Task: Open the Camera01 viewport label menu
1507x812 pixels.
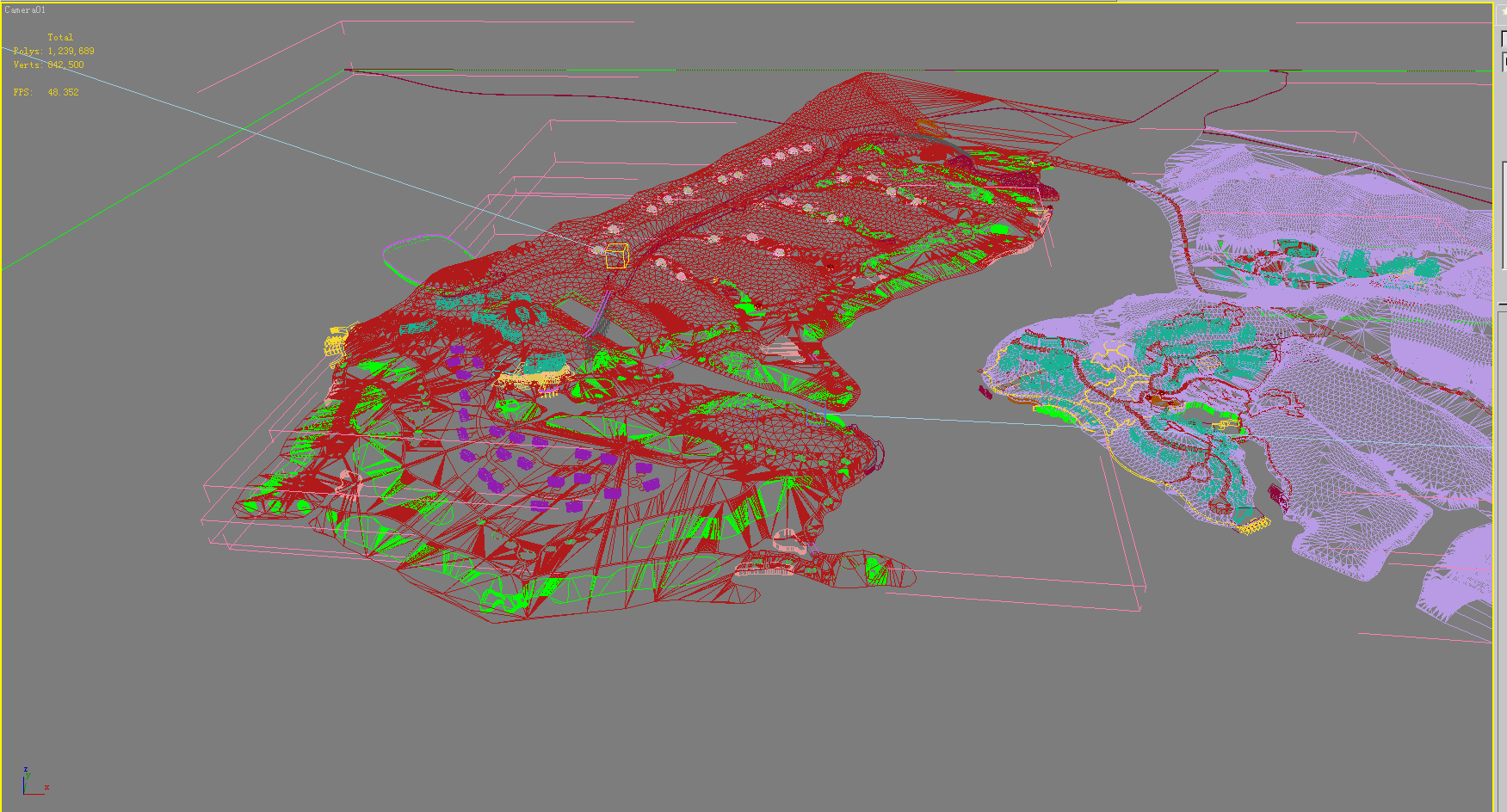Action: point(25,10)
